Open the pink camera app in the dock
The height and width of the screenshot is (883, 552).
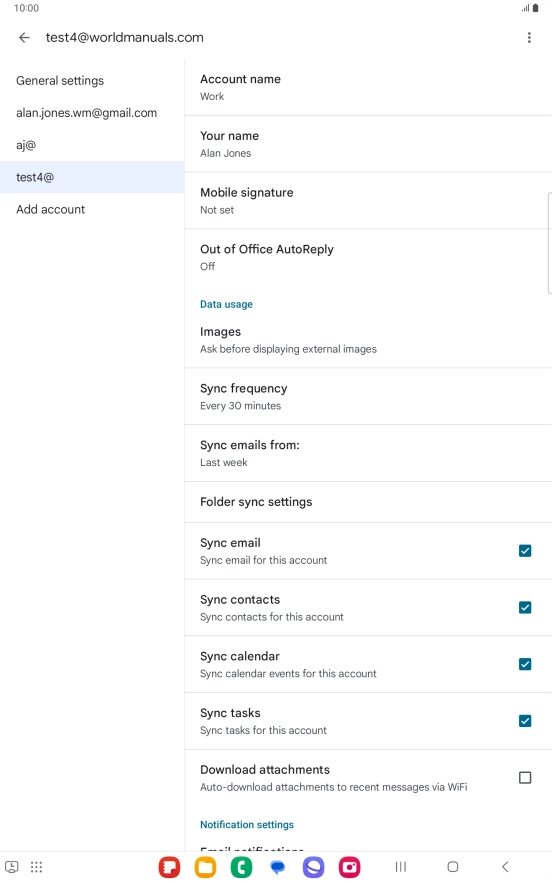tap(350, 867)
